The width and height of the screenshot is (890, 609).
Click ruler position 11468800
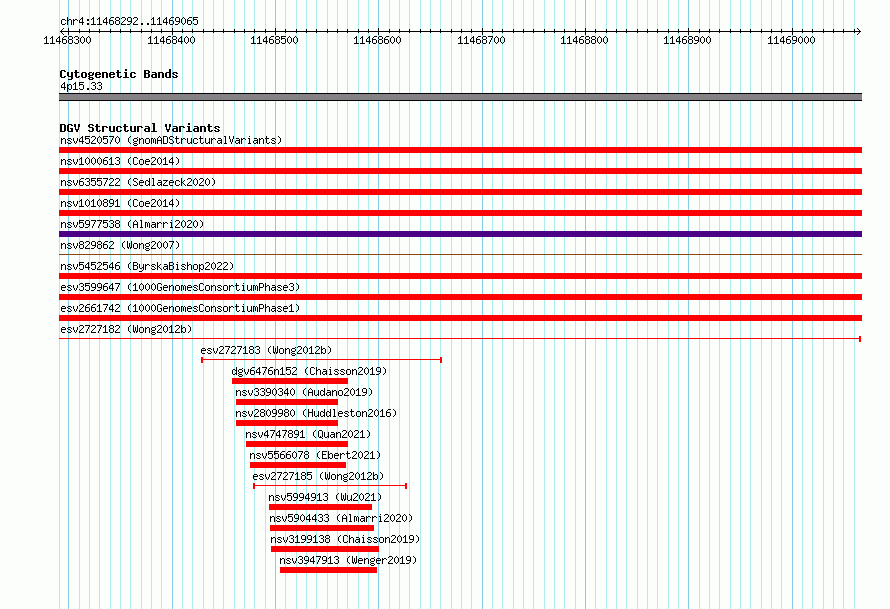click(584, 40)
